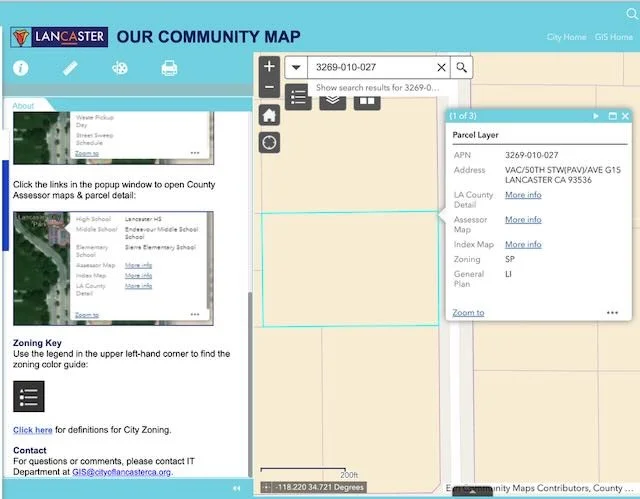Open the Legend list widget
The image size is (640, 499).
tap(299, 96)
